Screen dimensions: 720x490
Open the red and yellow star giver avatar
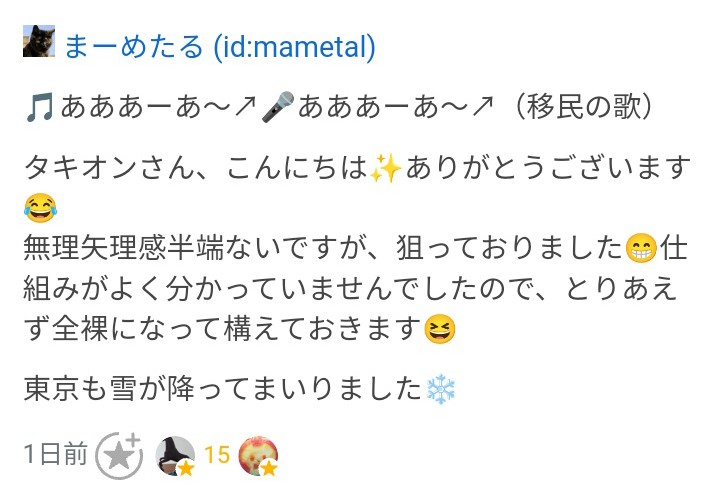point(258,455)
